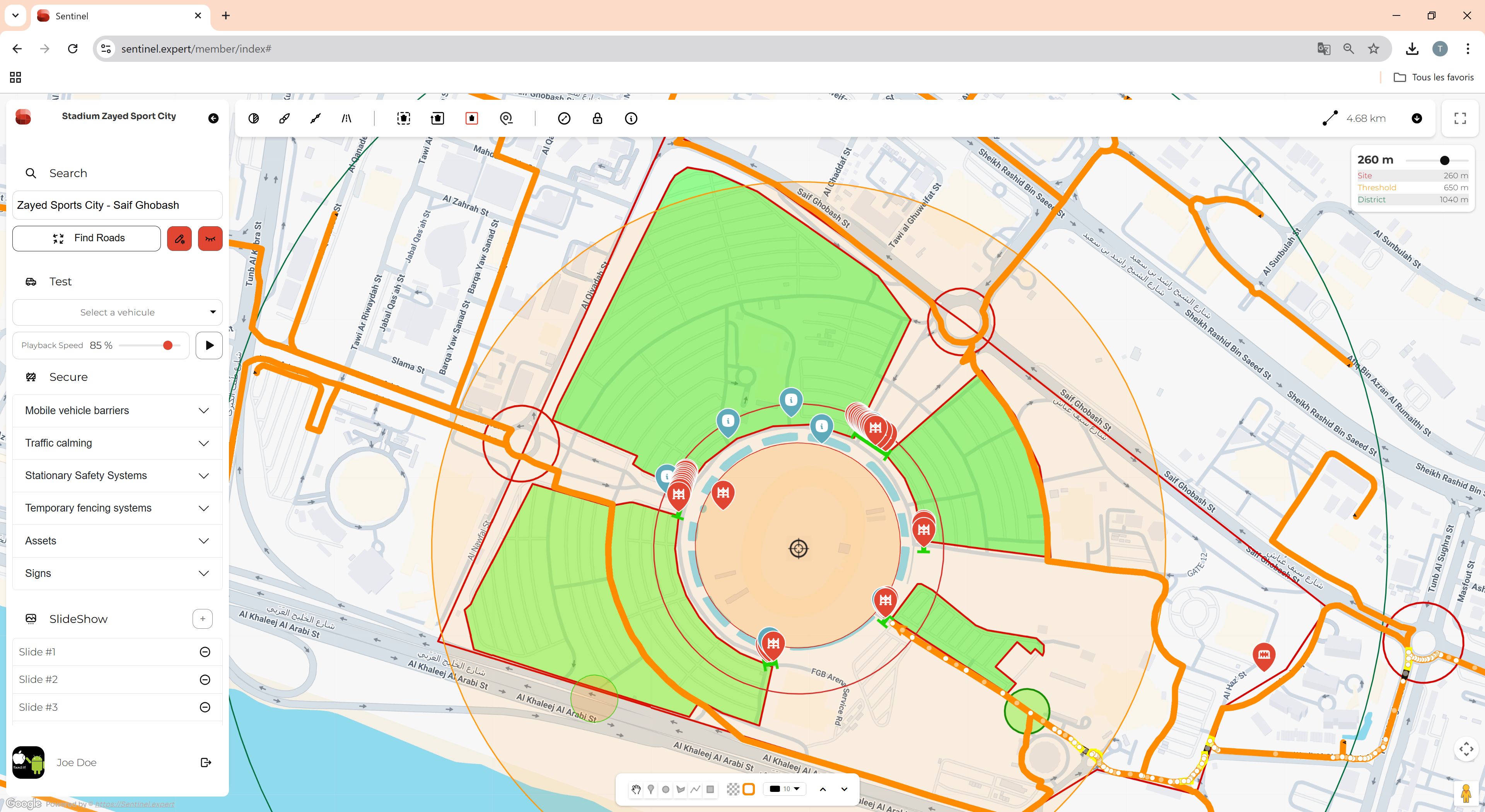Image resolution: width=1485 pixels, height=812 pixels.
Task: Expand Stationary Safety Systems section
Action: 118,476
